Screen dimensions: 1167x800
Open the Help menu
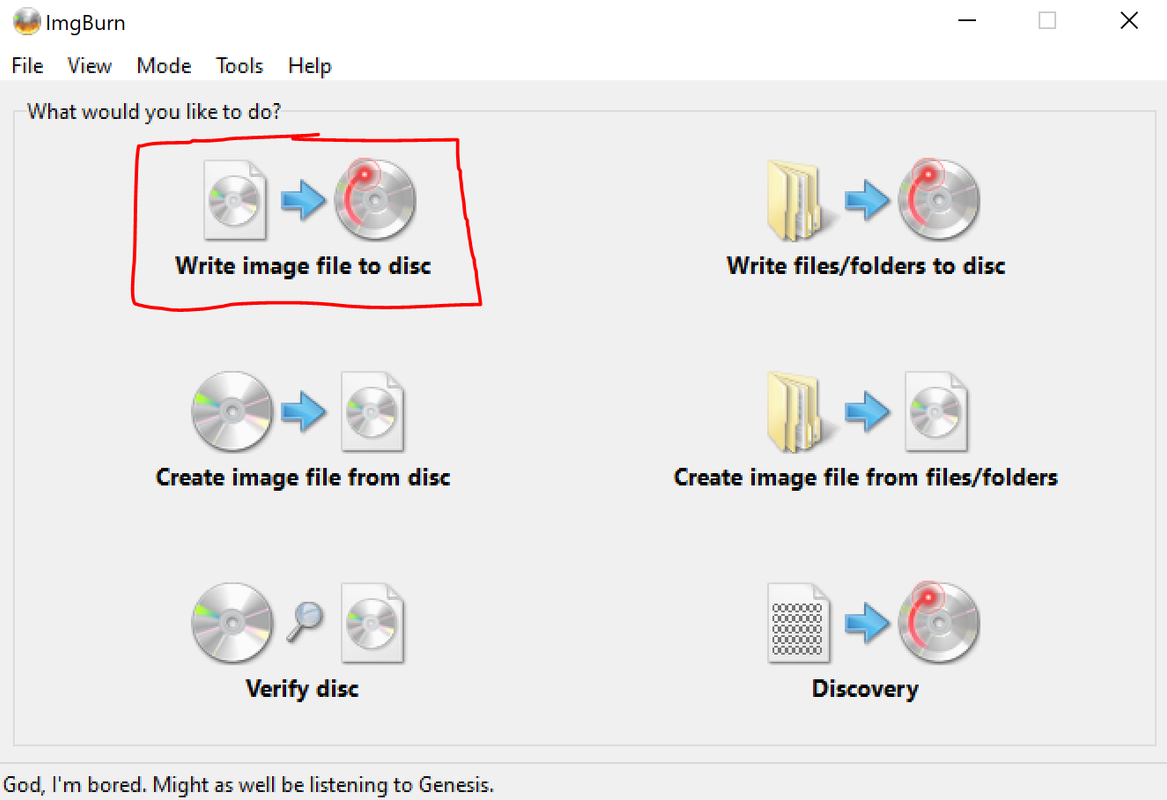tap(310, 65)
